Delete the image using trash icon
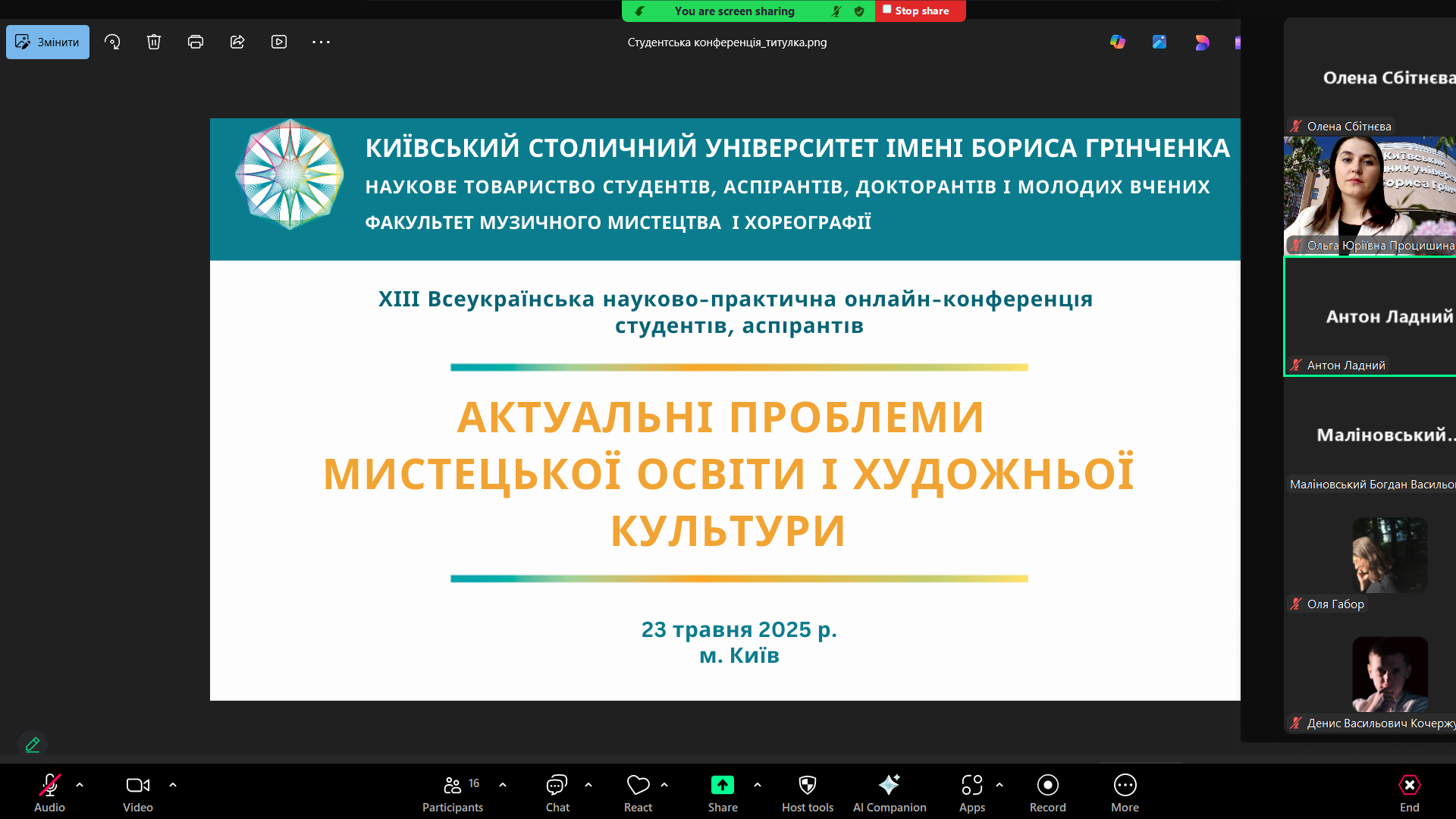The width and height of the screenshot is (1456, 819). tap(154, 42)
